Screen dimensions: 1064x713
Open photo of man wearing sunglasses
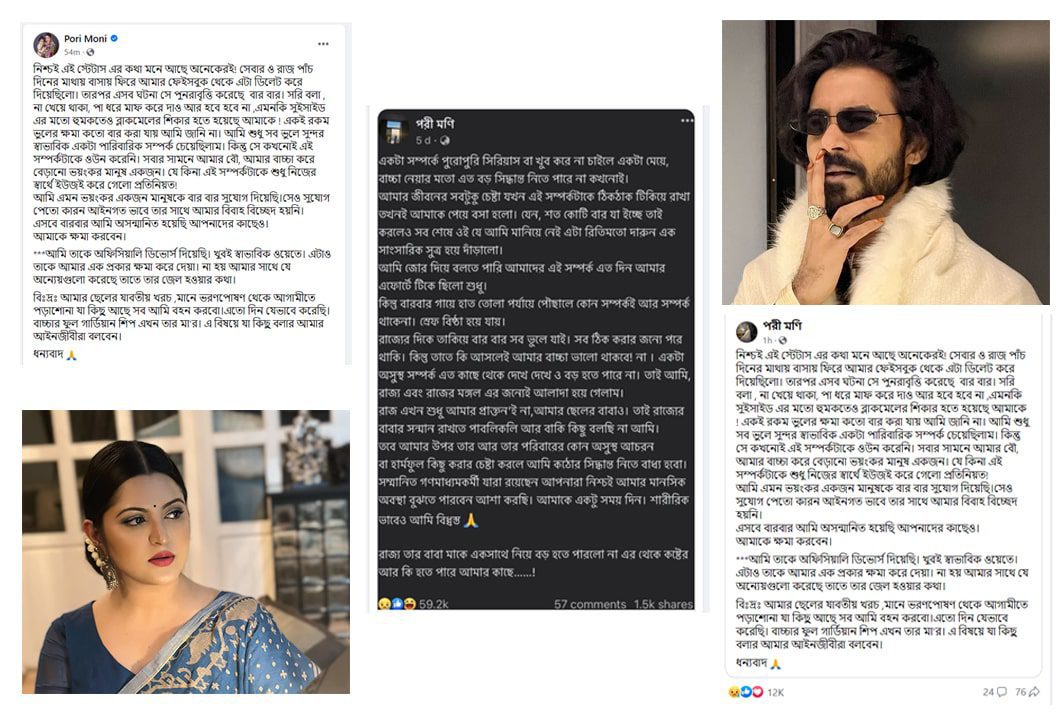click(886, 162)
